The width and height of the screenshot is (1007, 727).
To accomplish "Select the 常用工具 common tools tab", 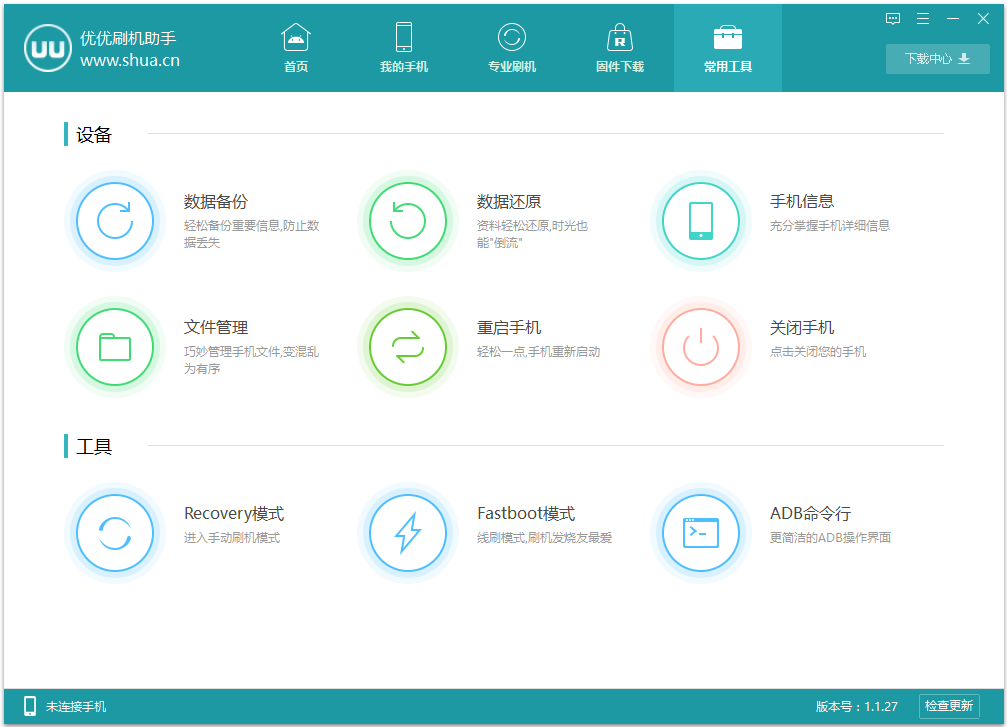I will [x=727, y=47].
